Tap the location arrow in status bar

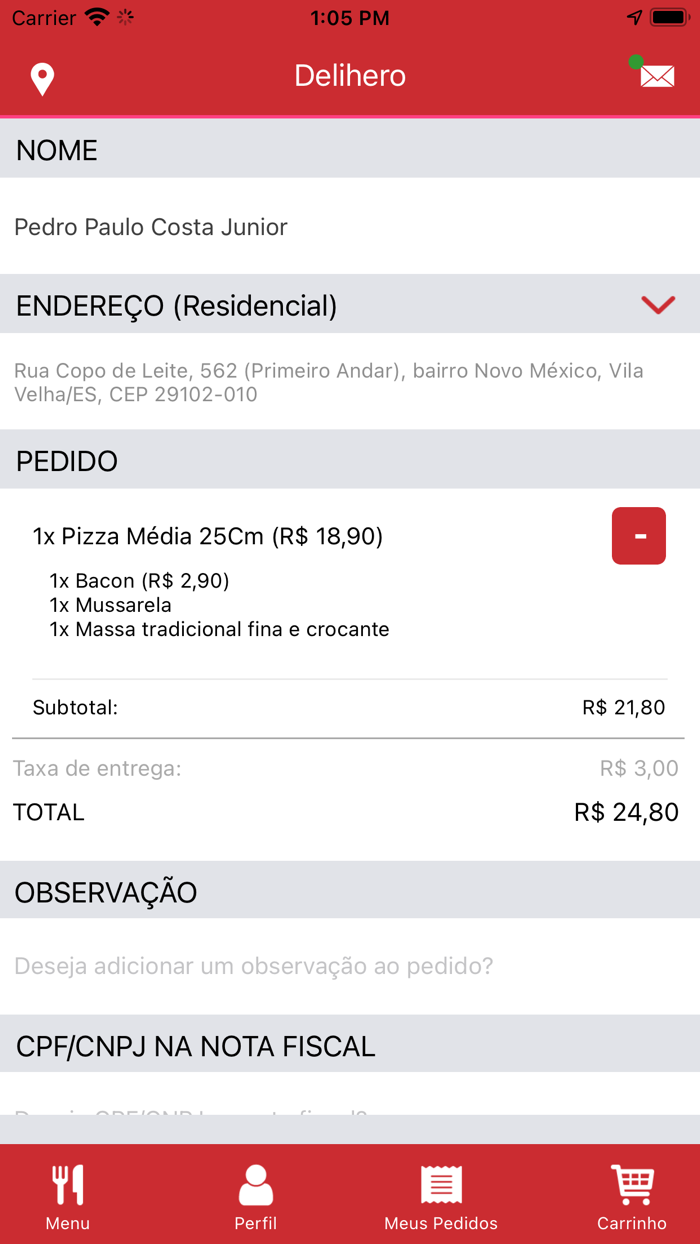pos(636,17)
